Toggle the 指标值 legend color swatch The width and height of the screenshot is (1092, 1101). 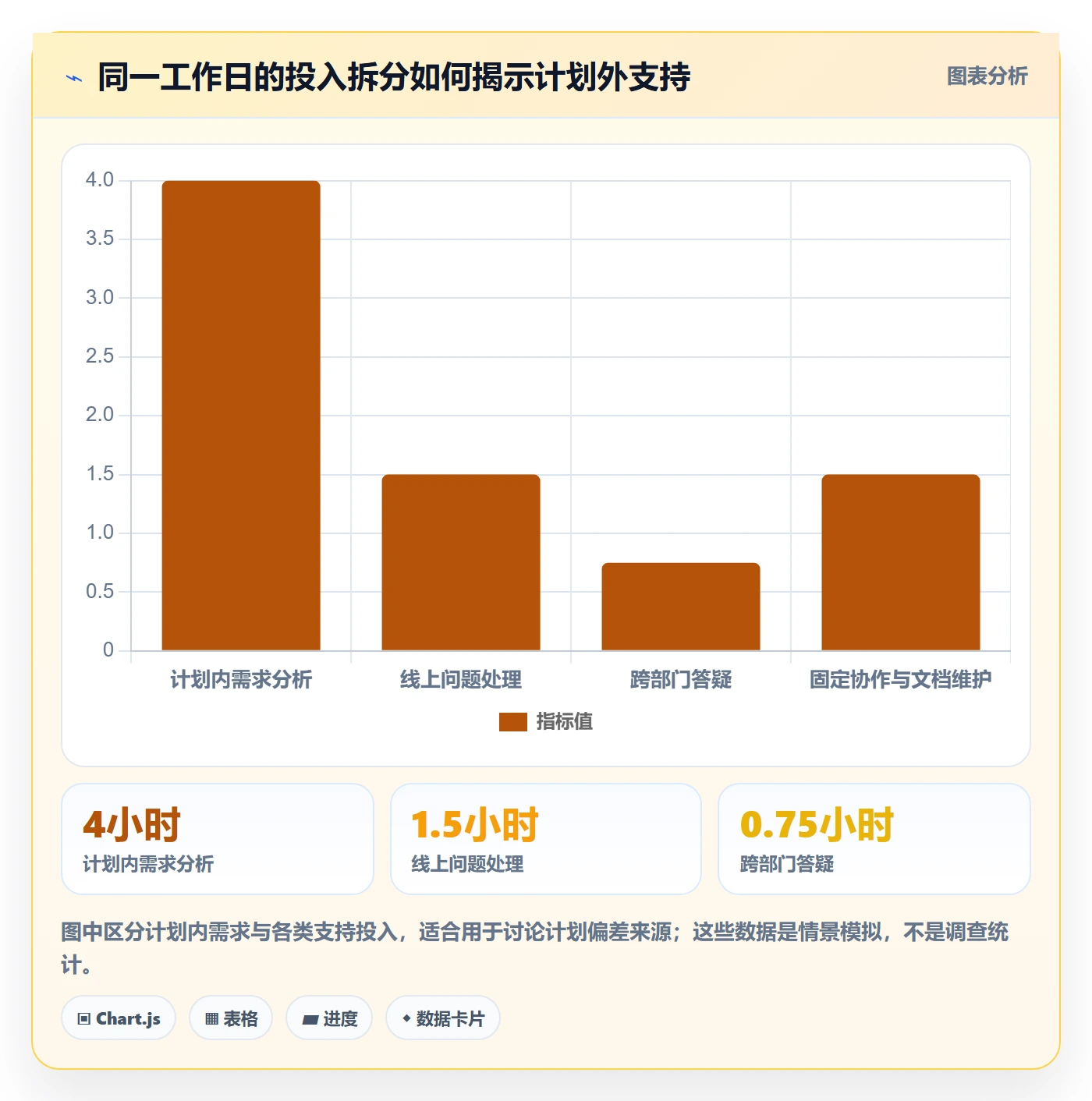pyautogui.click(x=513, y=722)
